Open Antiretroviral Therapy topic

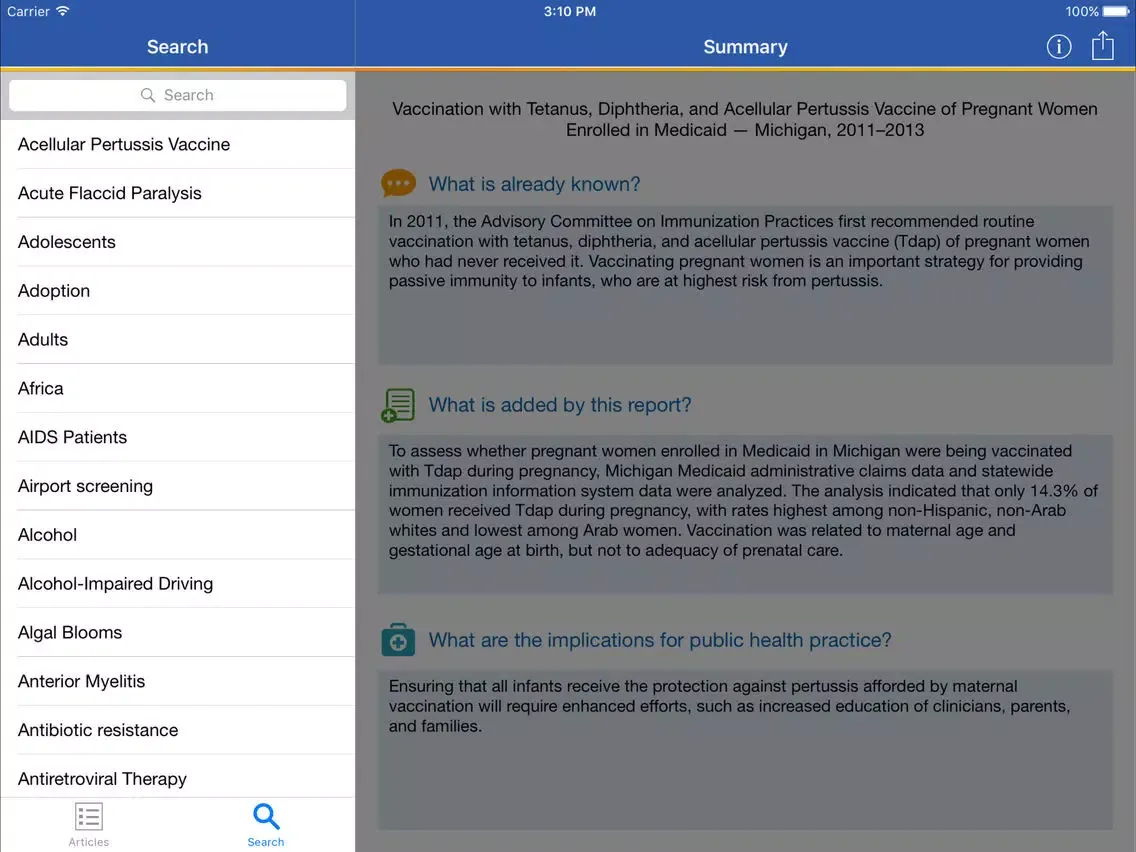click(178, 778)
